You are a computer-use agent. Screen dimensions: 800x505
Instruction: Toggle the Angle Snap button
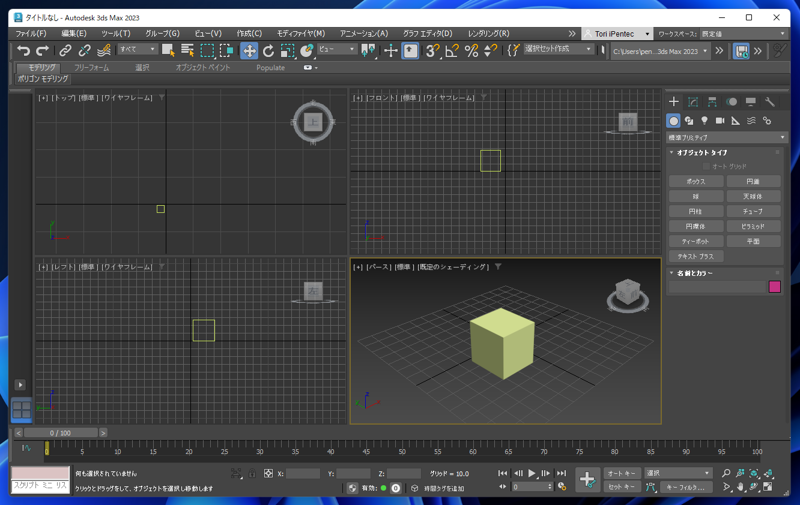pyautogui.click(x=452, y=50)
